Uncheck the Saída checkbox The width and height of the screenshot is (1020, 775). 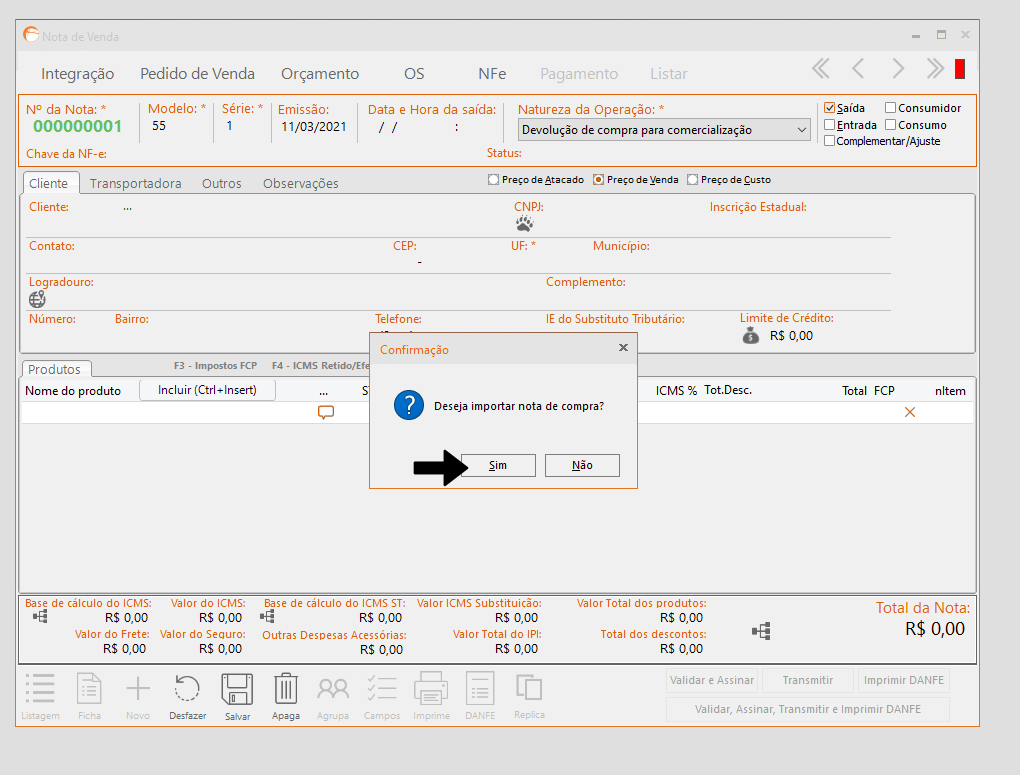click(829, 108)
